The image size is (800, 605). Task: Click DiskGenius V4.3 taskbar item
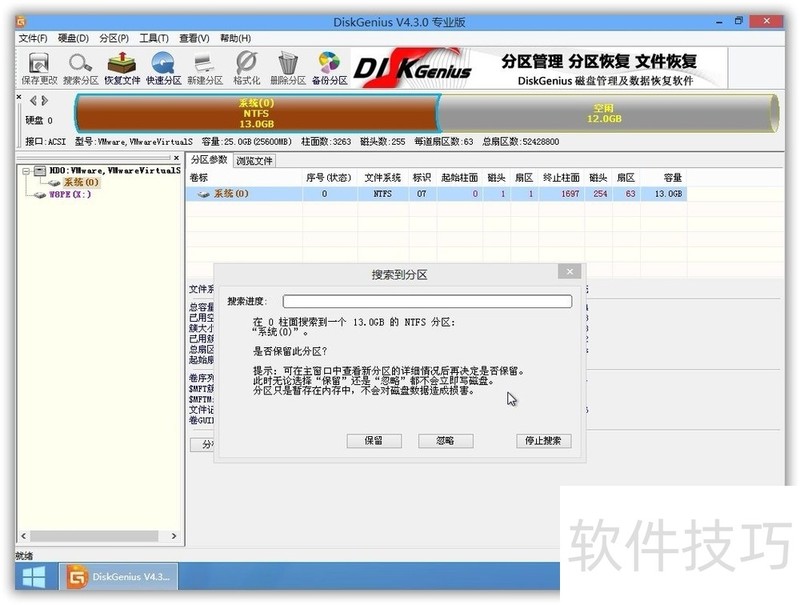(x=119, y=577)
